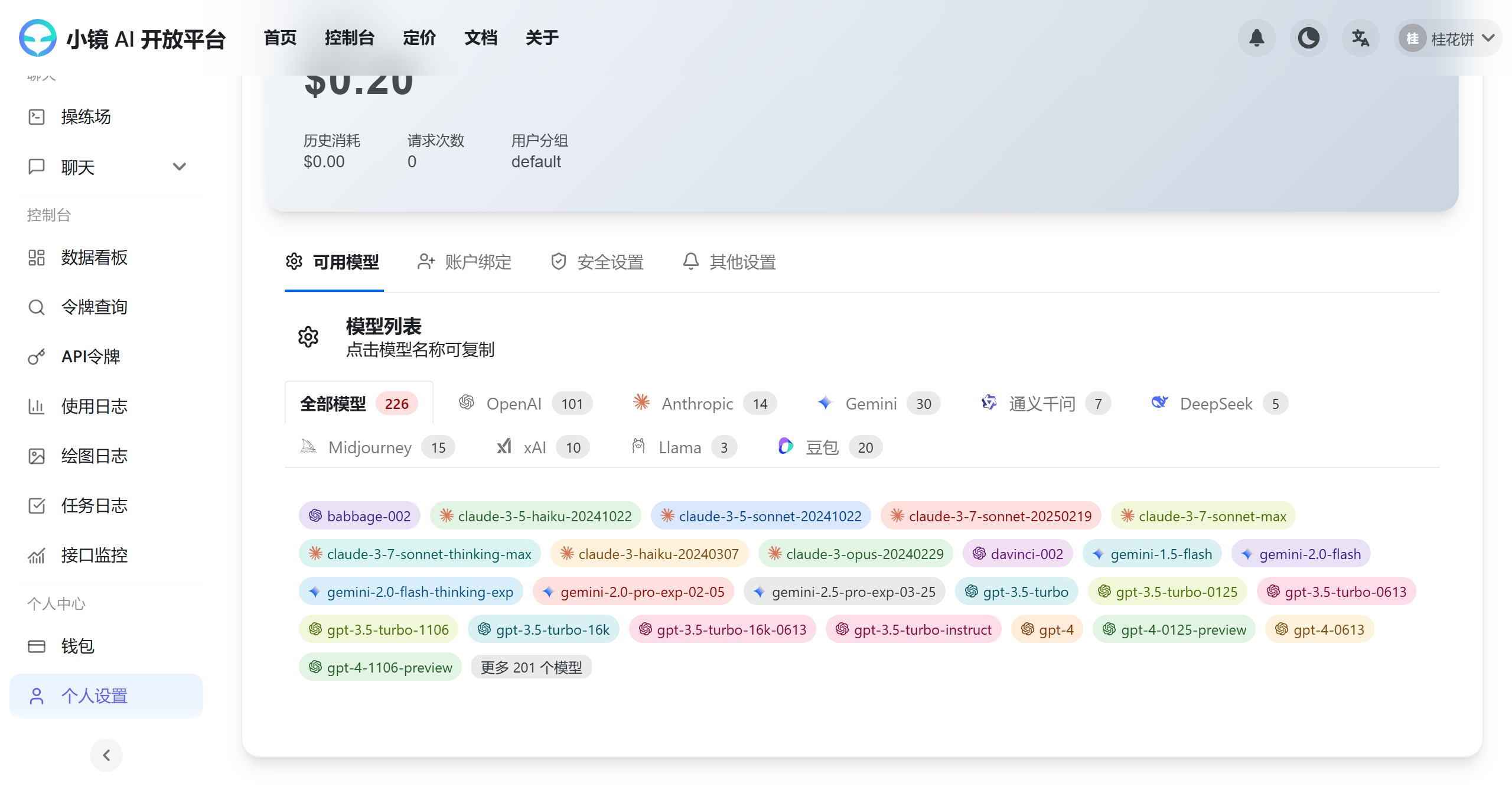Click the 模型列表 gear icon
This screenshot has width=1512, height=786.
[x=308, y=337]
